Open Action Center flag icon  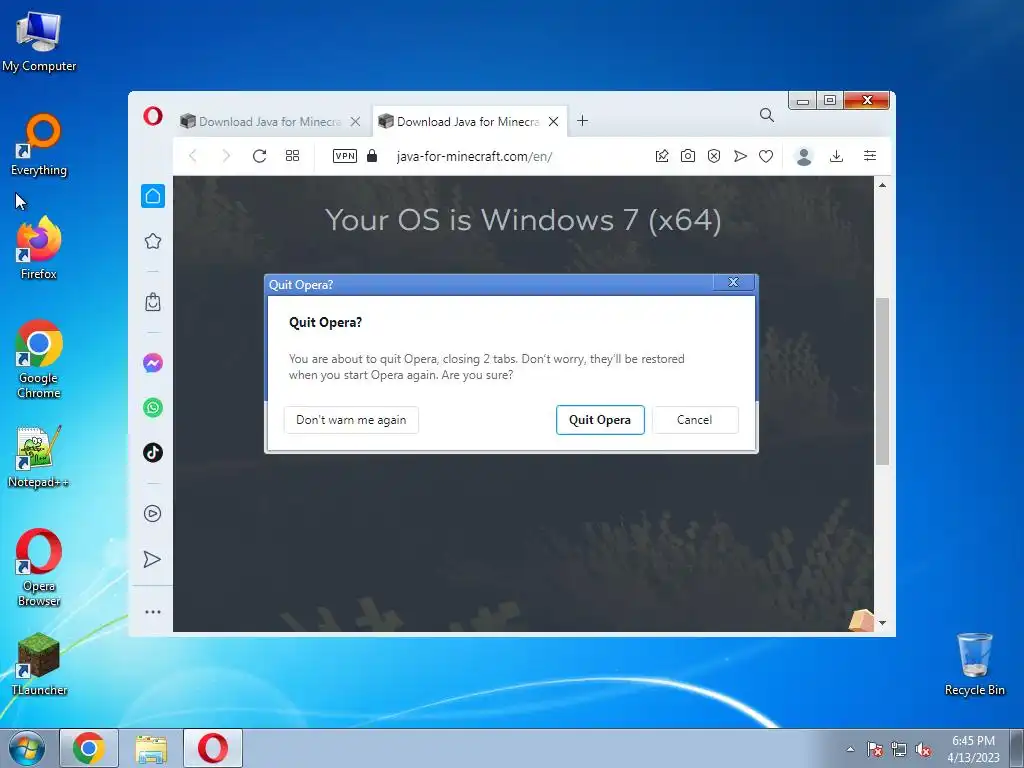[874, 749]
